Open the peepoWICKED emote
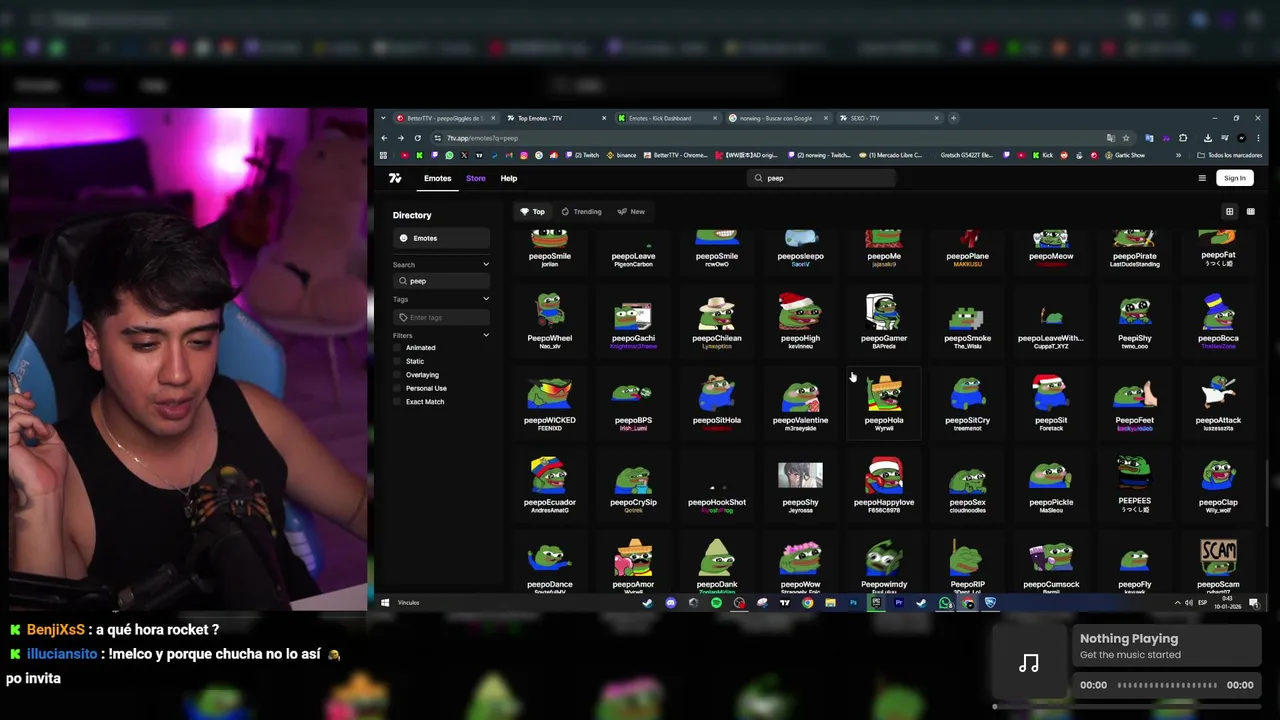Viewport: 1280px width, 720px height. [x=549, y=402]
